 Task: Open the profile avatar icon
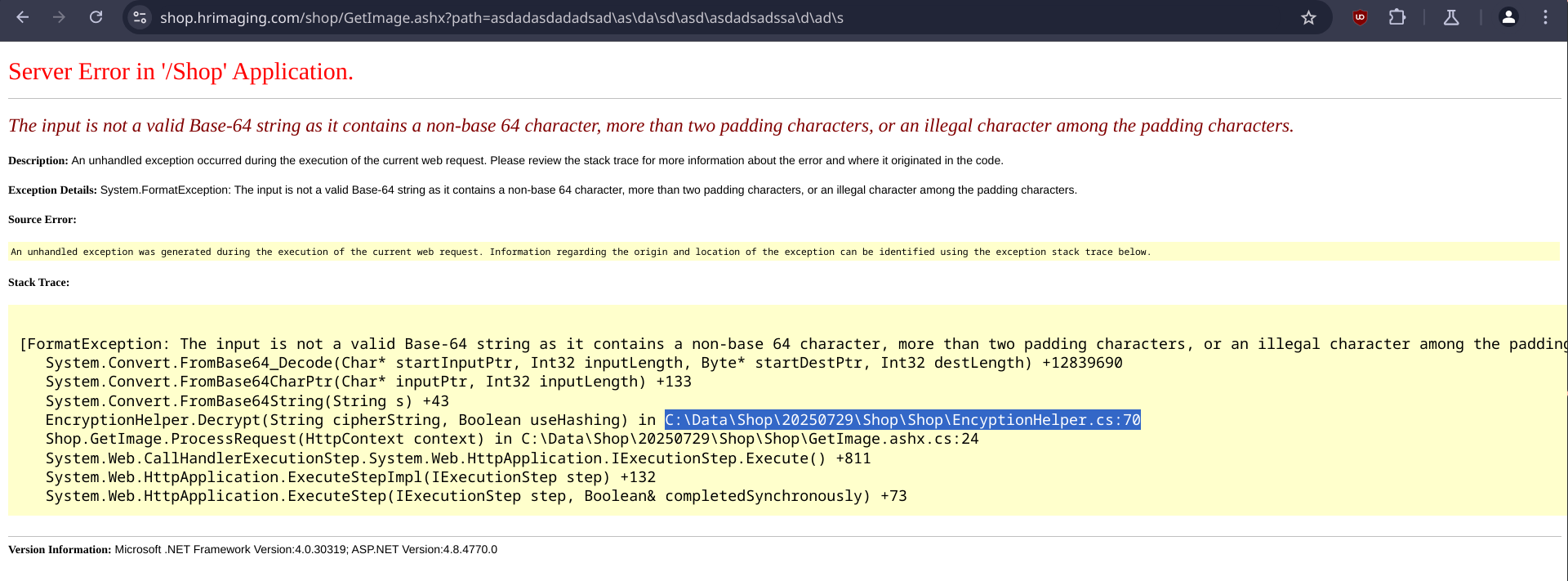point(1508,17)
